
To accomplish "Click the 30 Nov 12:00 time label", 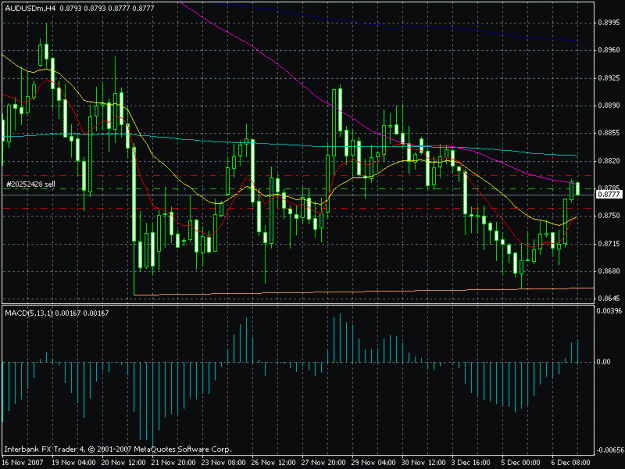I will pos(423,463).
